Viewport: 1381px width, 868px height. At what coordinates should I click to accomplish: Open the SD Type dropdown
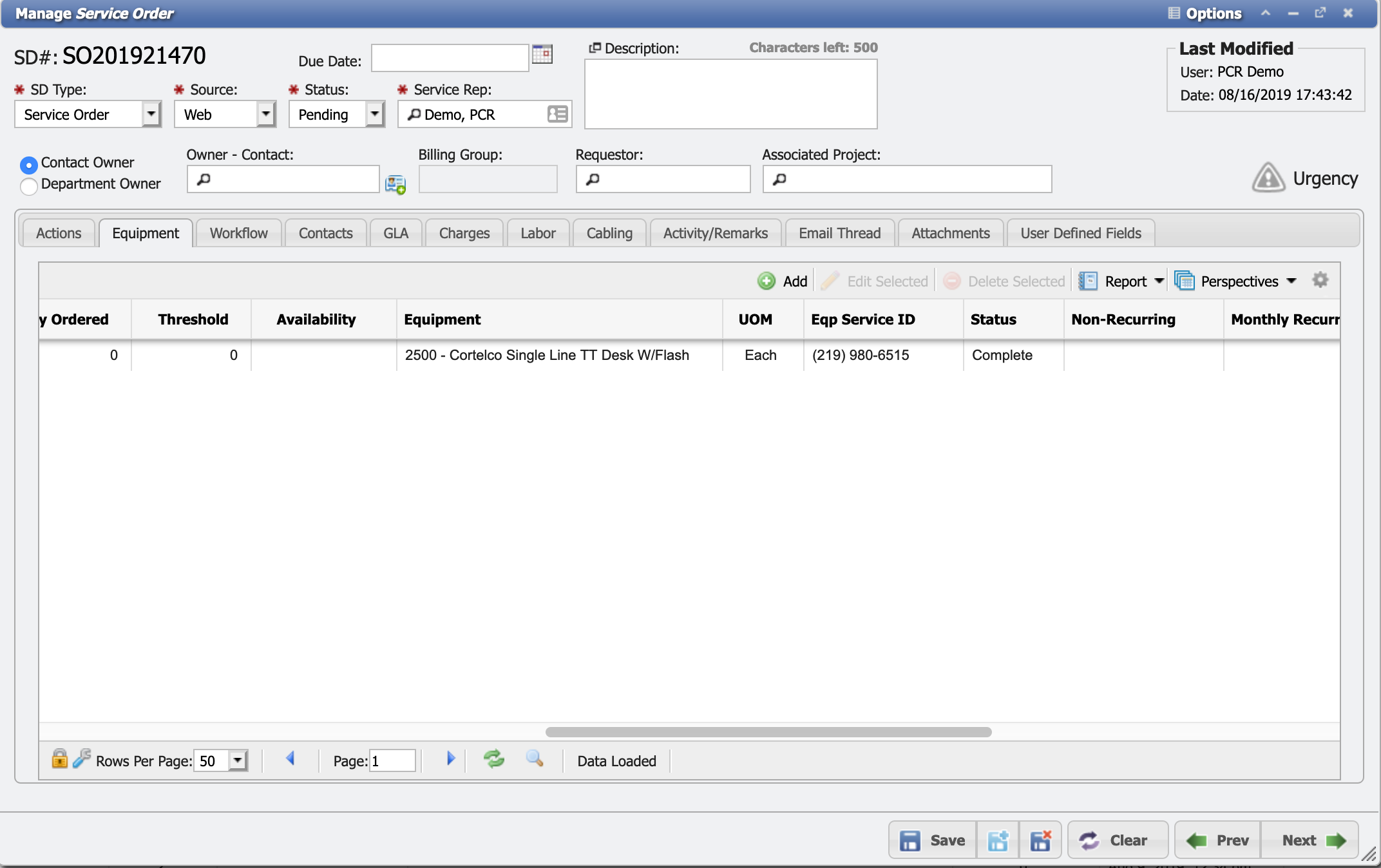(x=151, y=115)
